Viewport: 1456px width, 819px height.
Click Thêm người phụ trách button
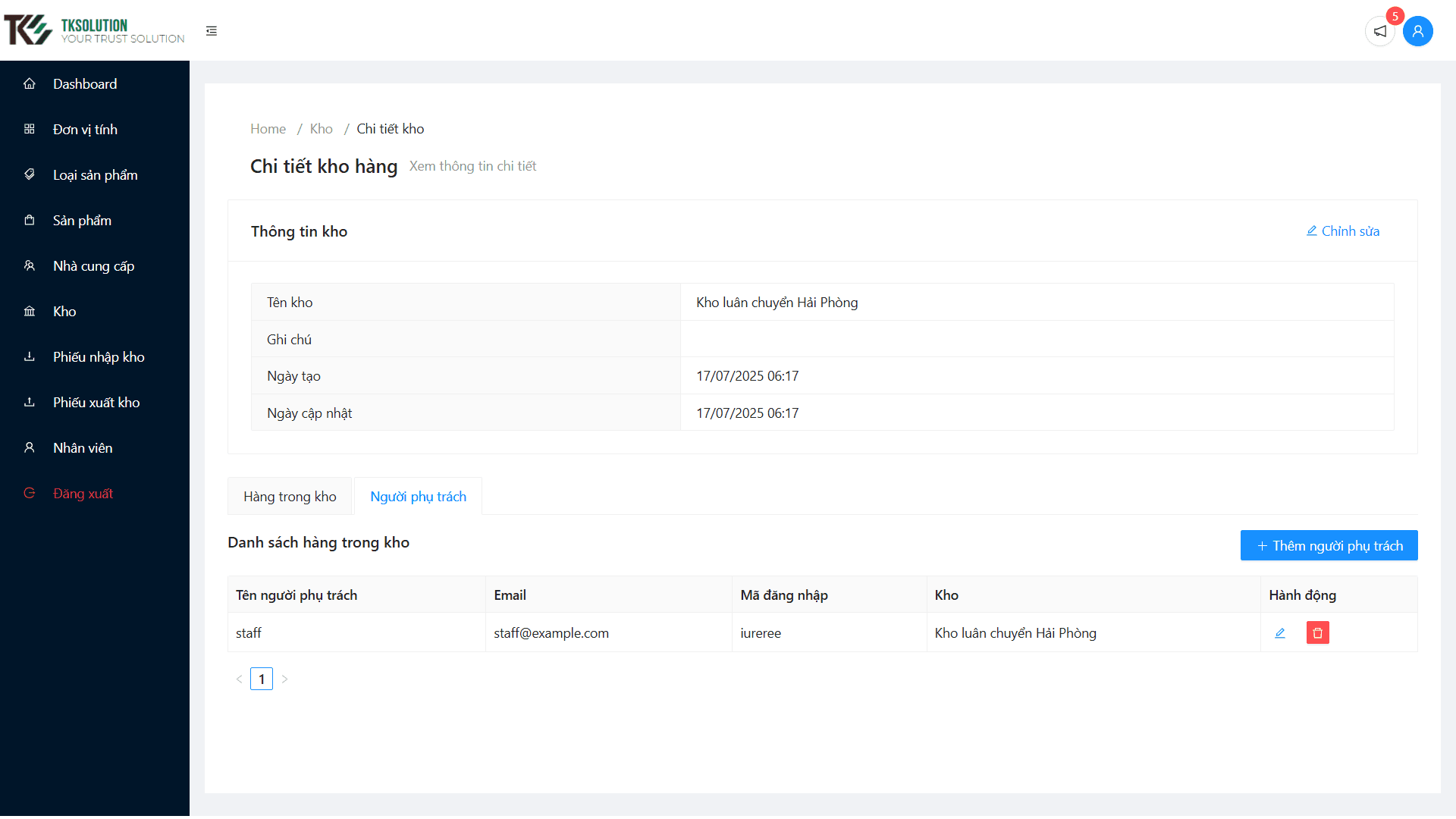[1329, 546]
